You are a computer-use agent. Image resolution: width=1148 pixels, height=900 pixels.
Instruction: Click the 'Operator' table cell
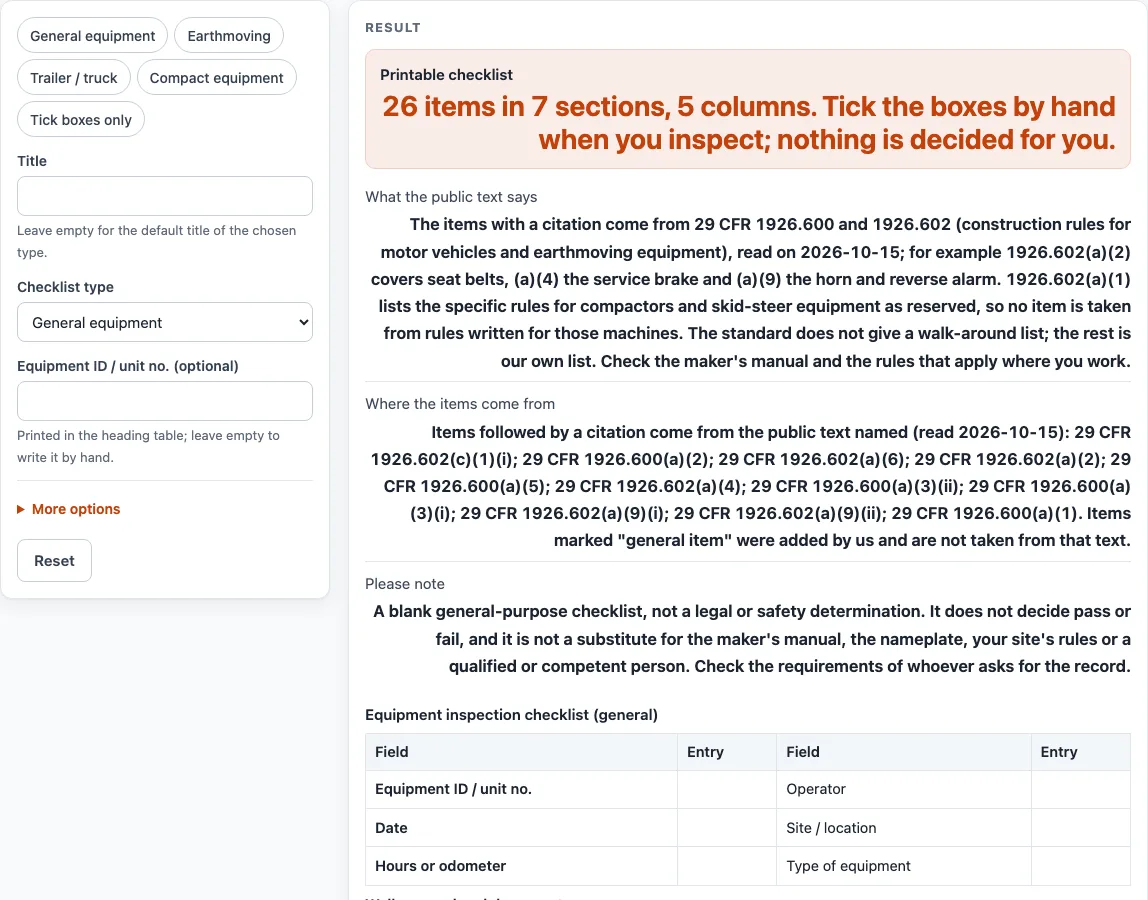click(903, 789)
